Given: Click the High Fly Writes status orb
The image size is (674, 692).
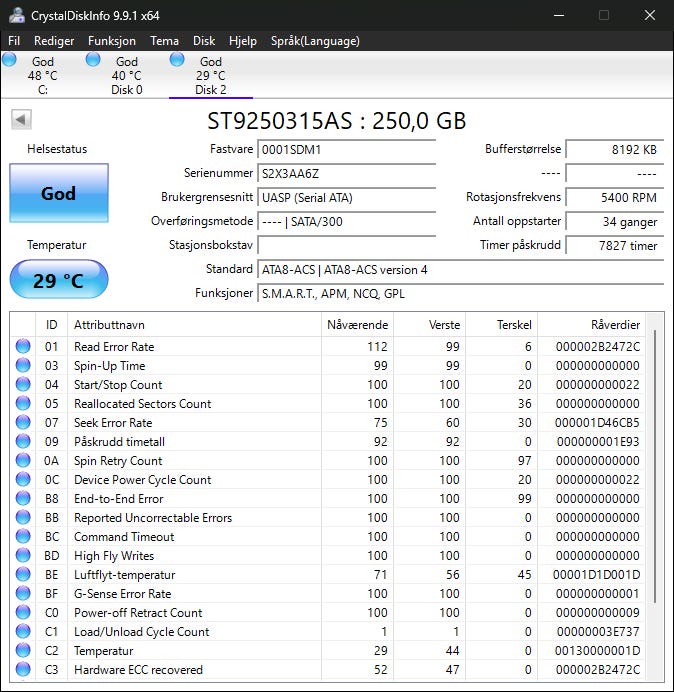Looking at the screenshot, I should tap(23, 555).
